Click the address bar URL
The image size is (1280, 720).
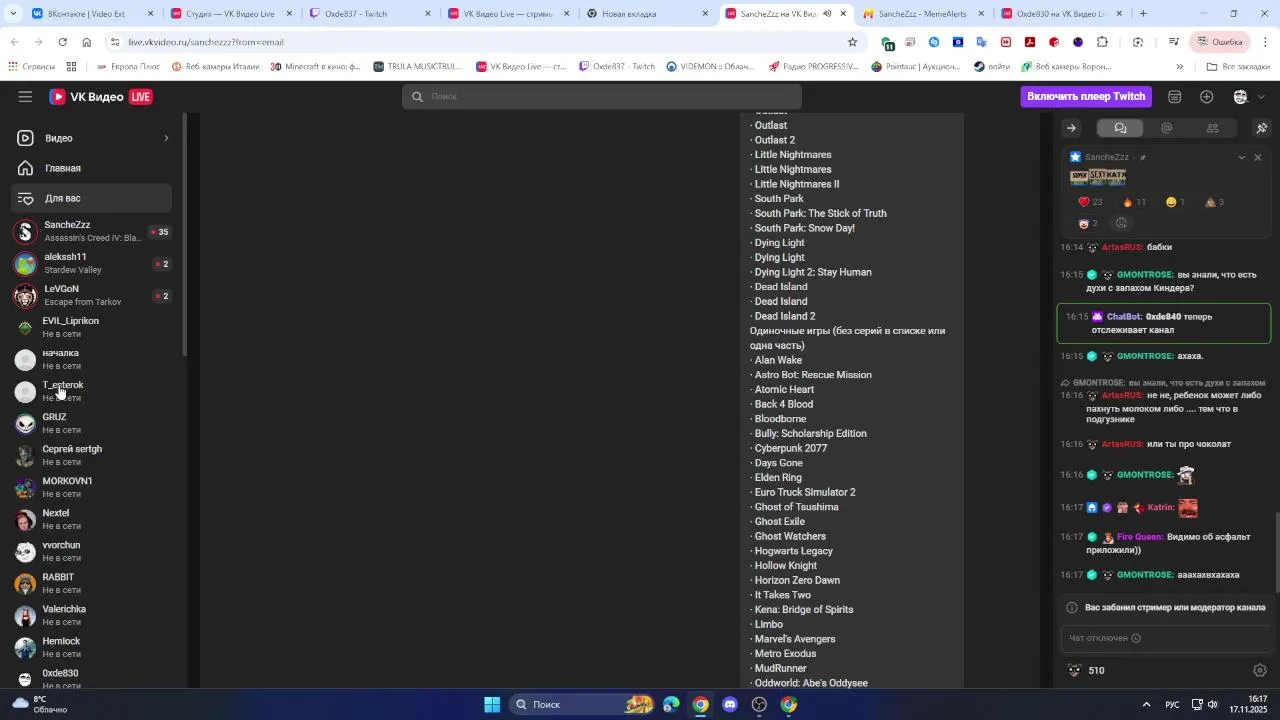tap(205, 42)
